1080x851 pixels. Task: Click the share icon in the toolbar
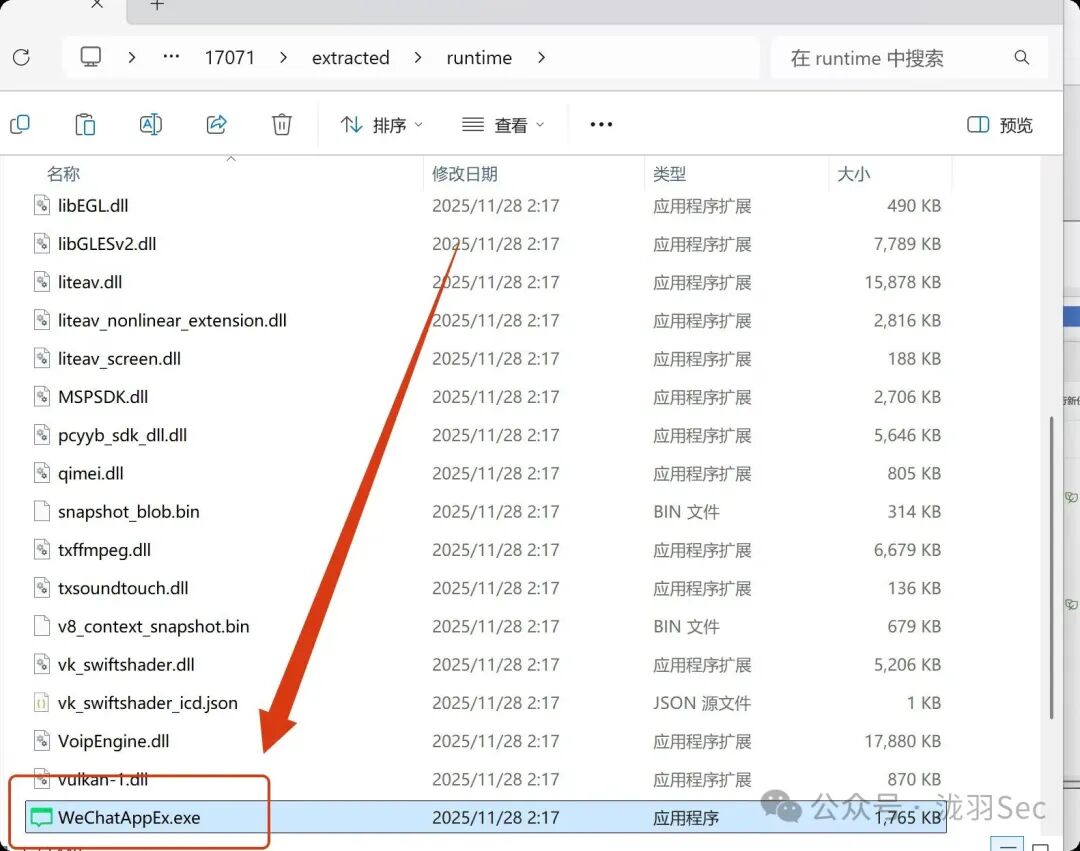(x=216, y=125)
